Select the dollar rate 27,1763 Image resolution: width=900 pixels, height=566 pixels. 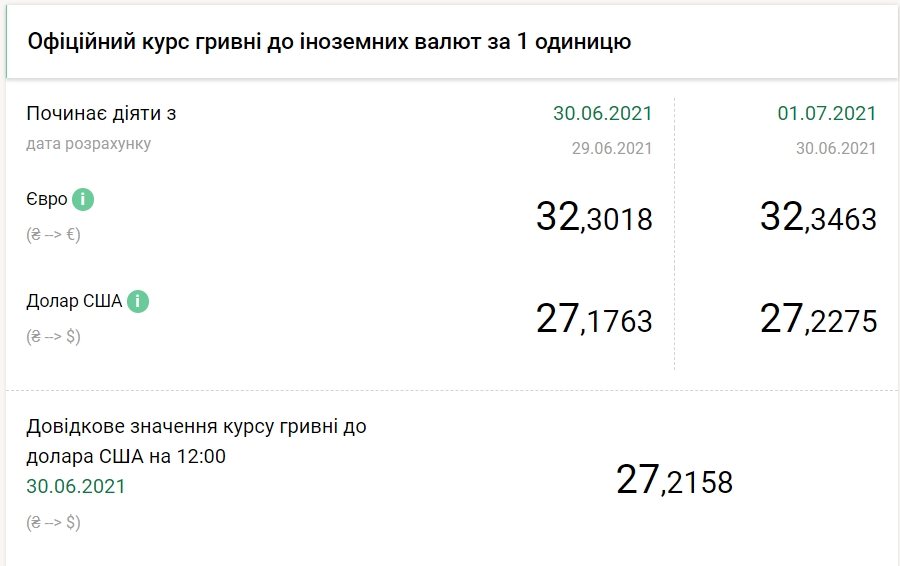click(x=594, y=319)
